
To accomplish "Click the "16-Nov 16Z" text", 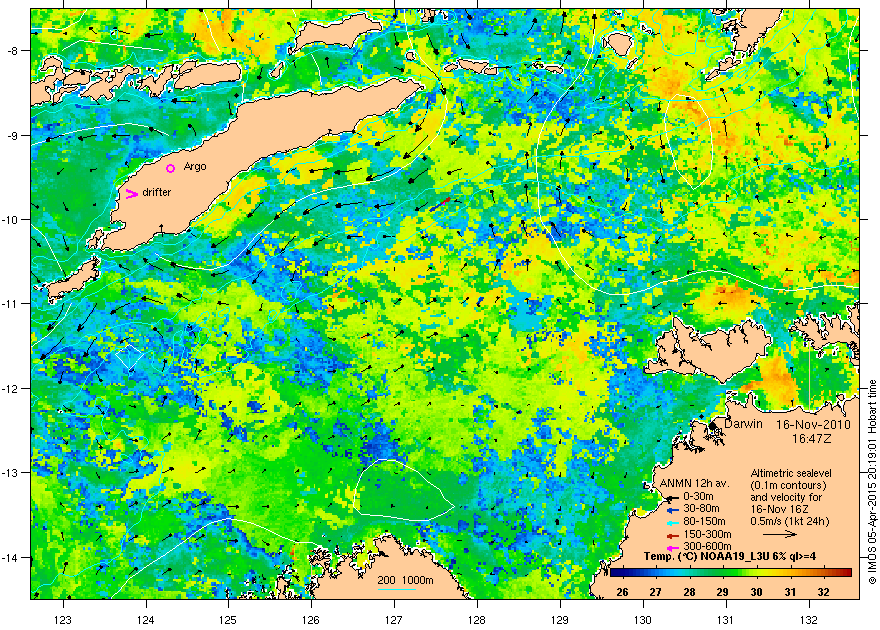I will 780,509.
